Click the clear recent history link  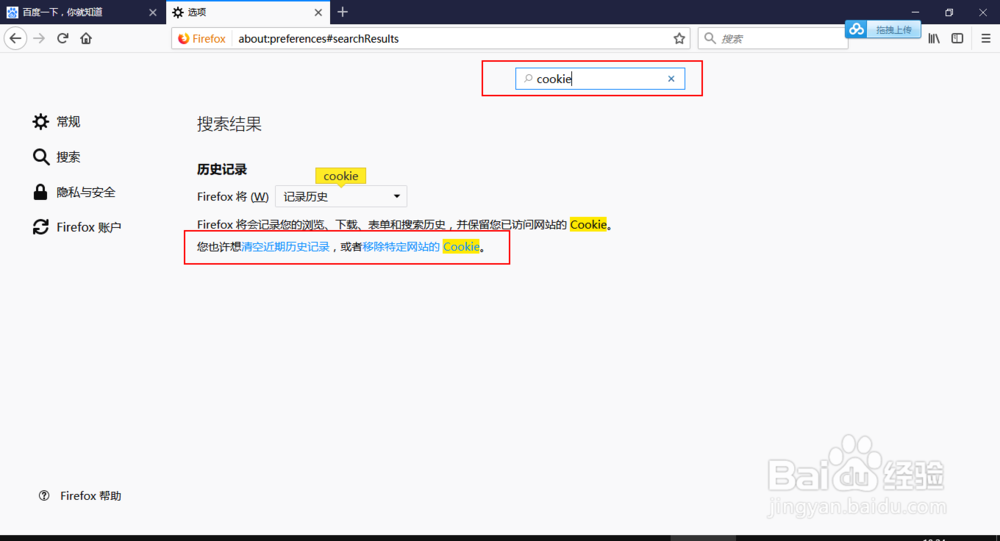(x=286, y=247)
